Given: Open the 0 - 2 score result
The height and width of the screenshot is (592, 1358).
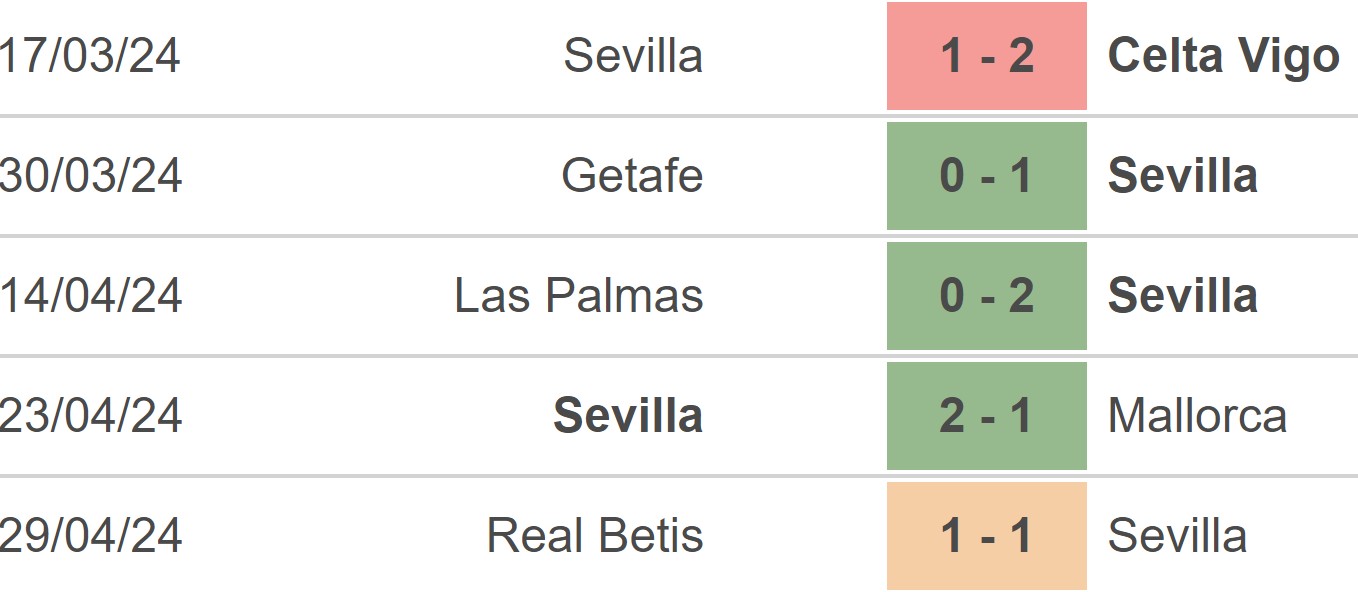Looking at the screenshot, I should click(x=986, y=296).
